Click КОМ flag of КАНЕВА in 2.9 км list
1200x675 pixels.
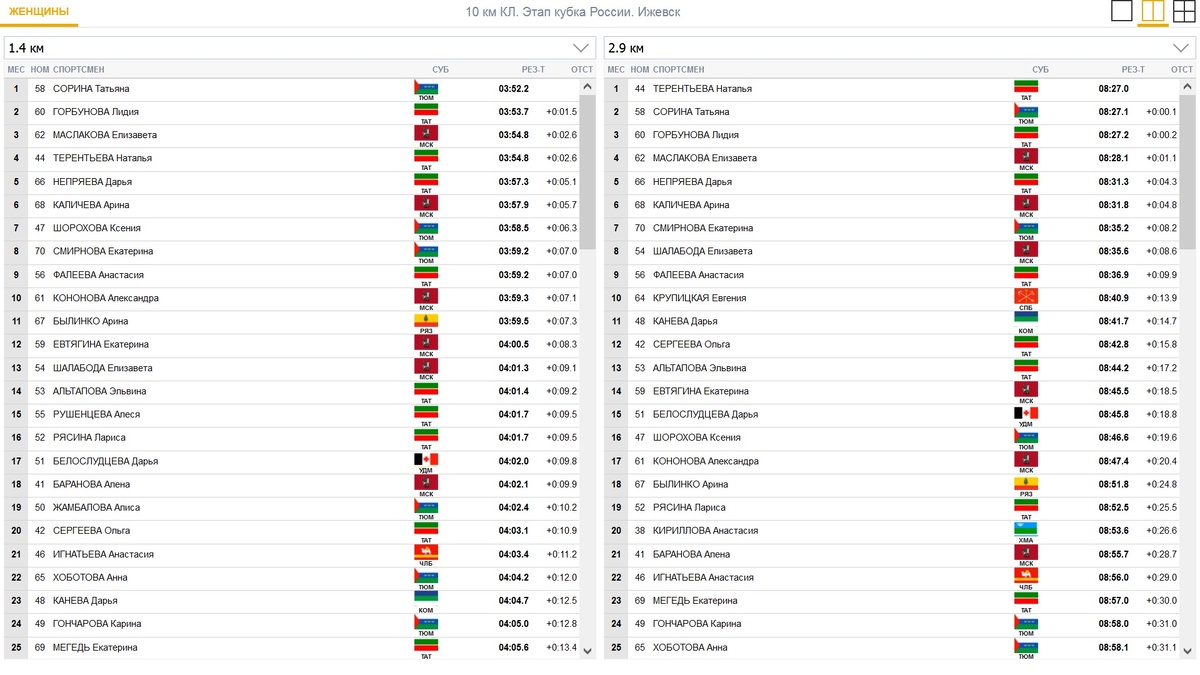pyautogui.click(x=1026, y=320)
